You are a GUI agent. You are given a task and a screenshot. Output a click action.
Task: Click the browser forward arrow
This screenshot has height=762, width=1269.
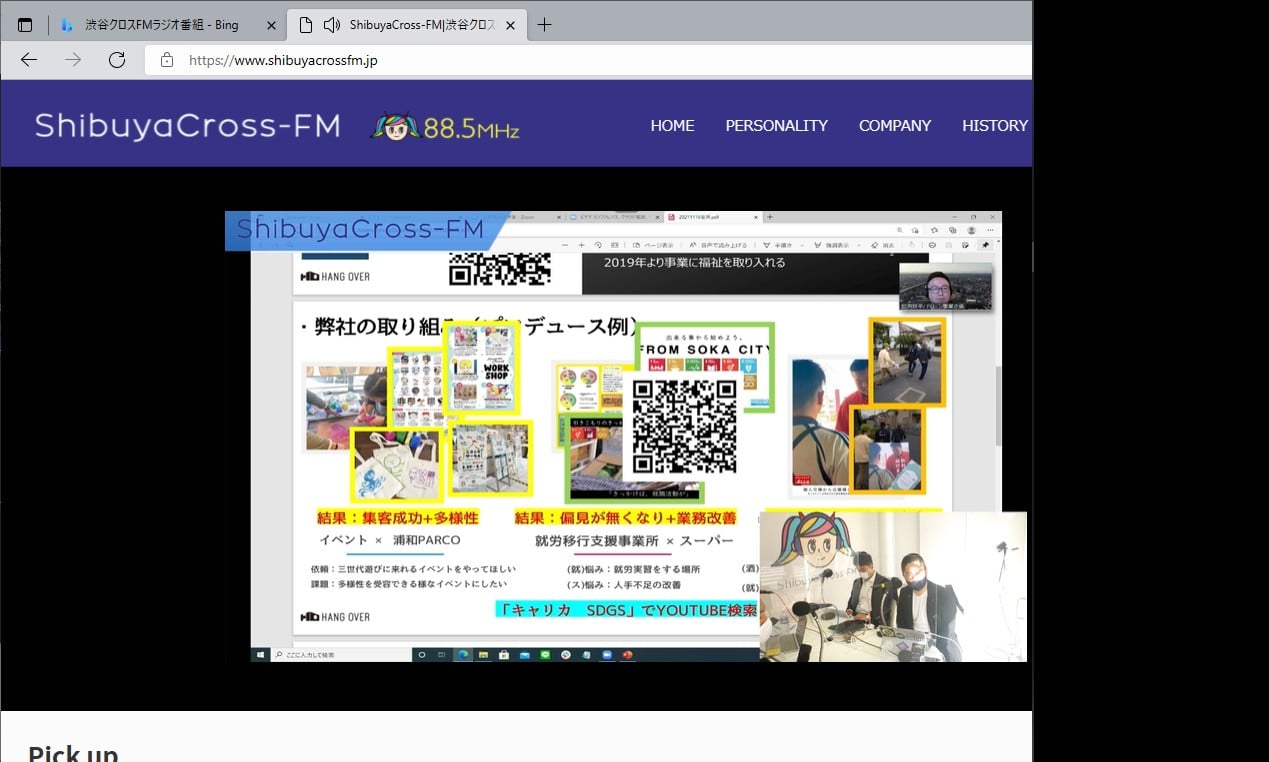[73, 60]
